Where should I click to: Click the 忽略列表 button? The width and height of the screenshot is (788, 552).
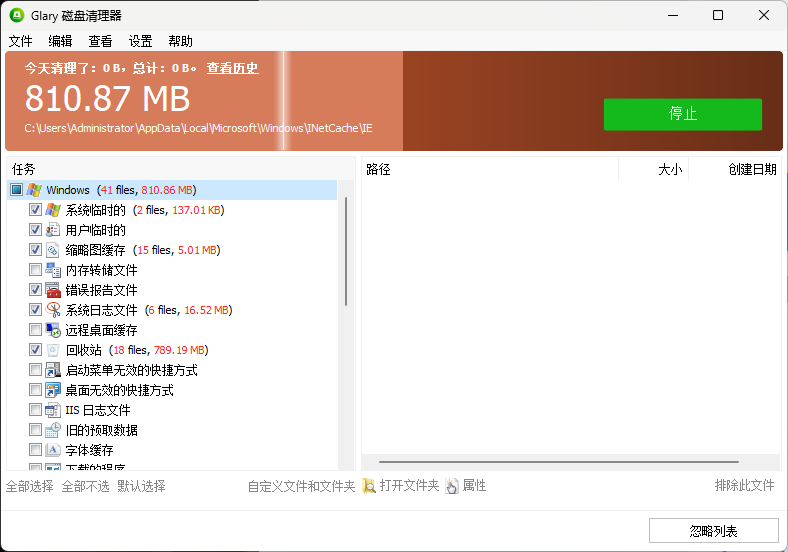coord(714,531)
